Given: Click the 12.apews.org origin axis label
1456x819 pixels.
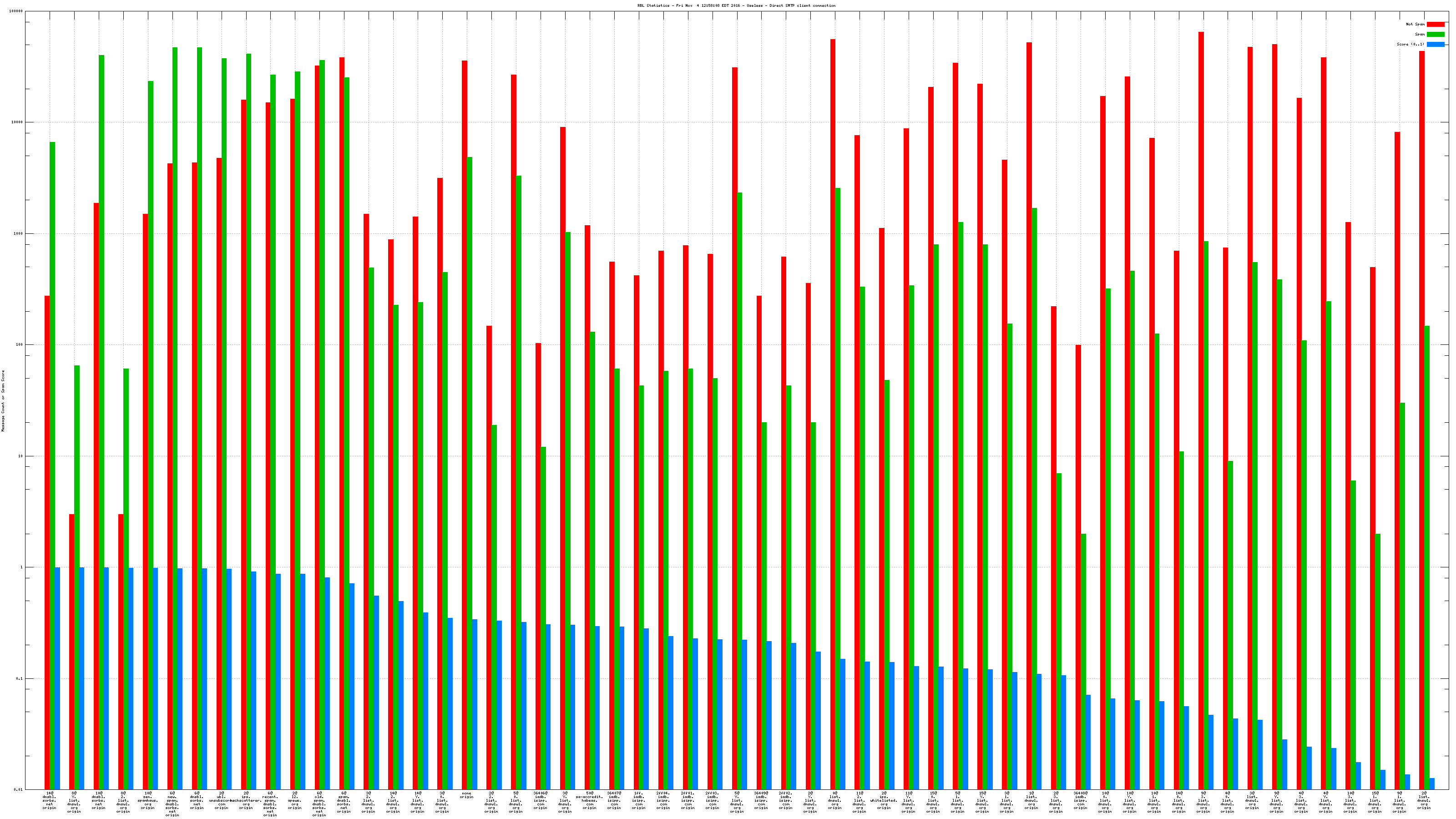Looking at the screenshot, I should [x=294, y=801].
